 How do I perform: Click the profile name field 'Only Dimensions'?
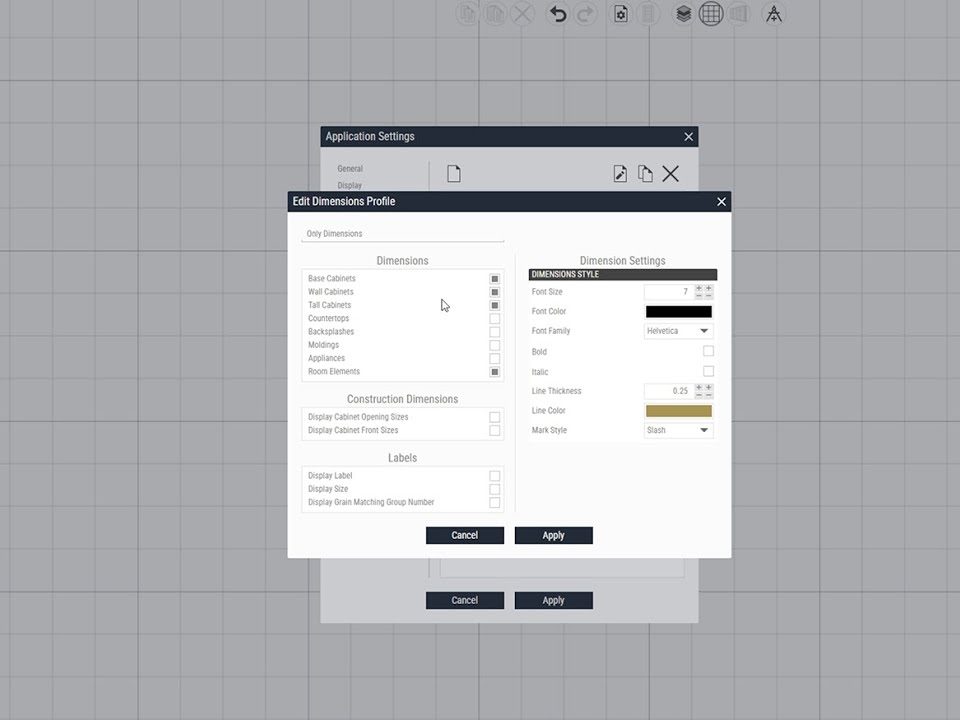point(402,234)
